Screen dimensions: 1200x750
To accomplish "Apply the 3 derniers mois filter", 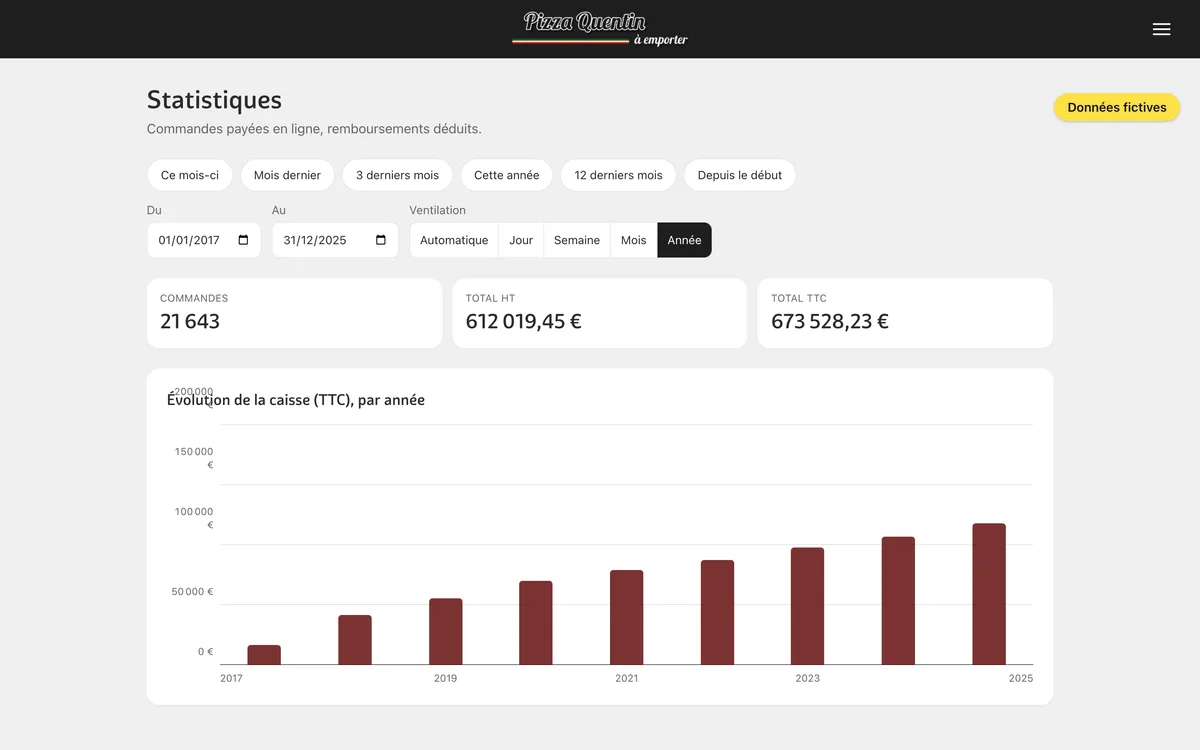I will pyautogui.click(x=398, y=175).
